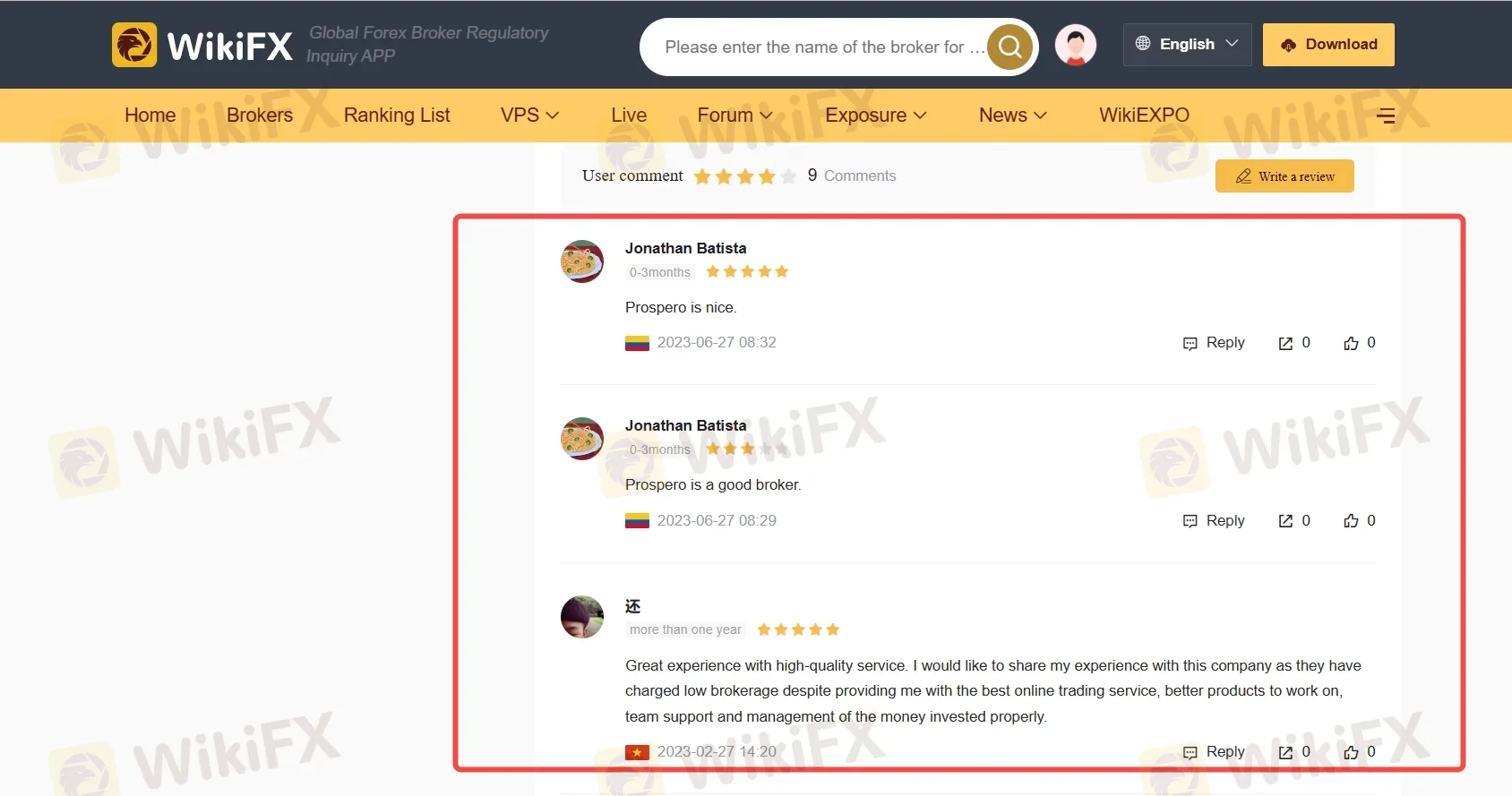The width and height of the screenshot is (1512, 796).
Task: Click the Write a review button
Action: click(1284, 176)
